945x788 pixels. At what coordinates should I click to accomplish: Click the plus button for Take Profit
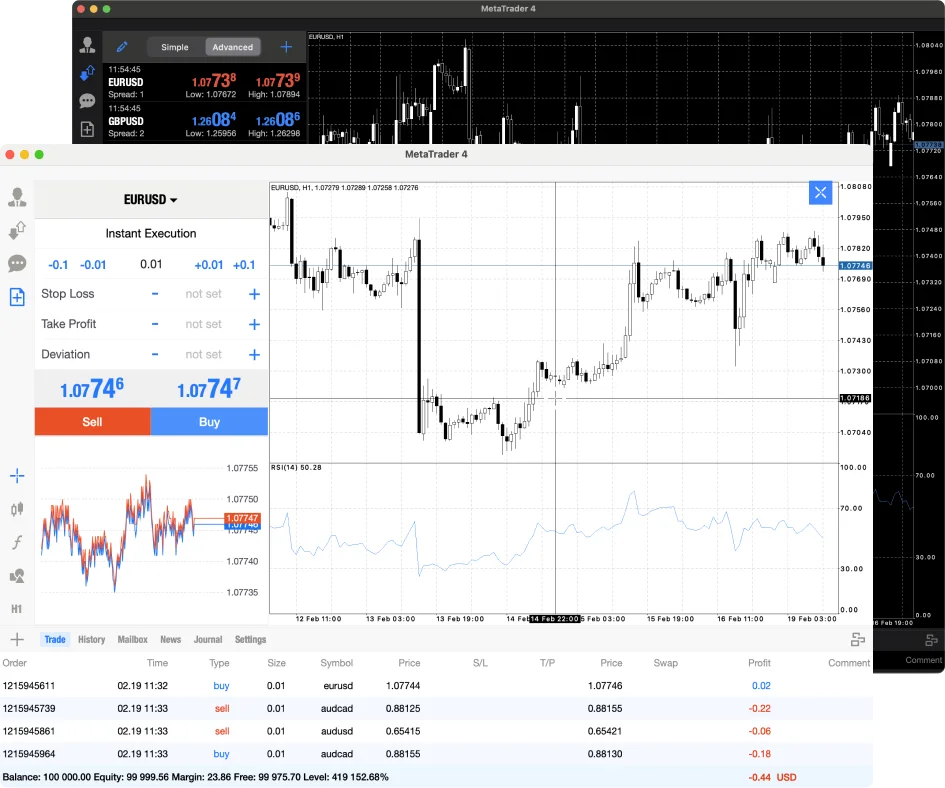254,324
